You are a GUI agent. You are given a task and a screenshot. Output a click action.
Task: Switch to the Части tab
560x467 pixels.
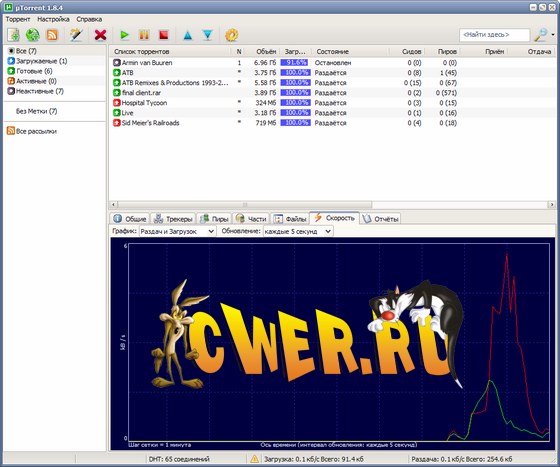[251, 219]
